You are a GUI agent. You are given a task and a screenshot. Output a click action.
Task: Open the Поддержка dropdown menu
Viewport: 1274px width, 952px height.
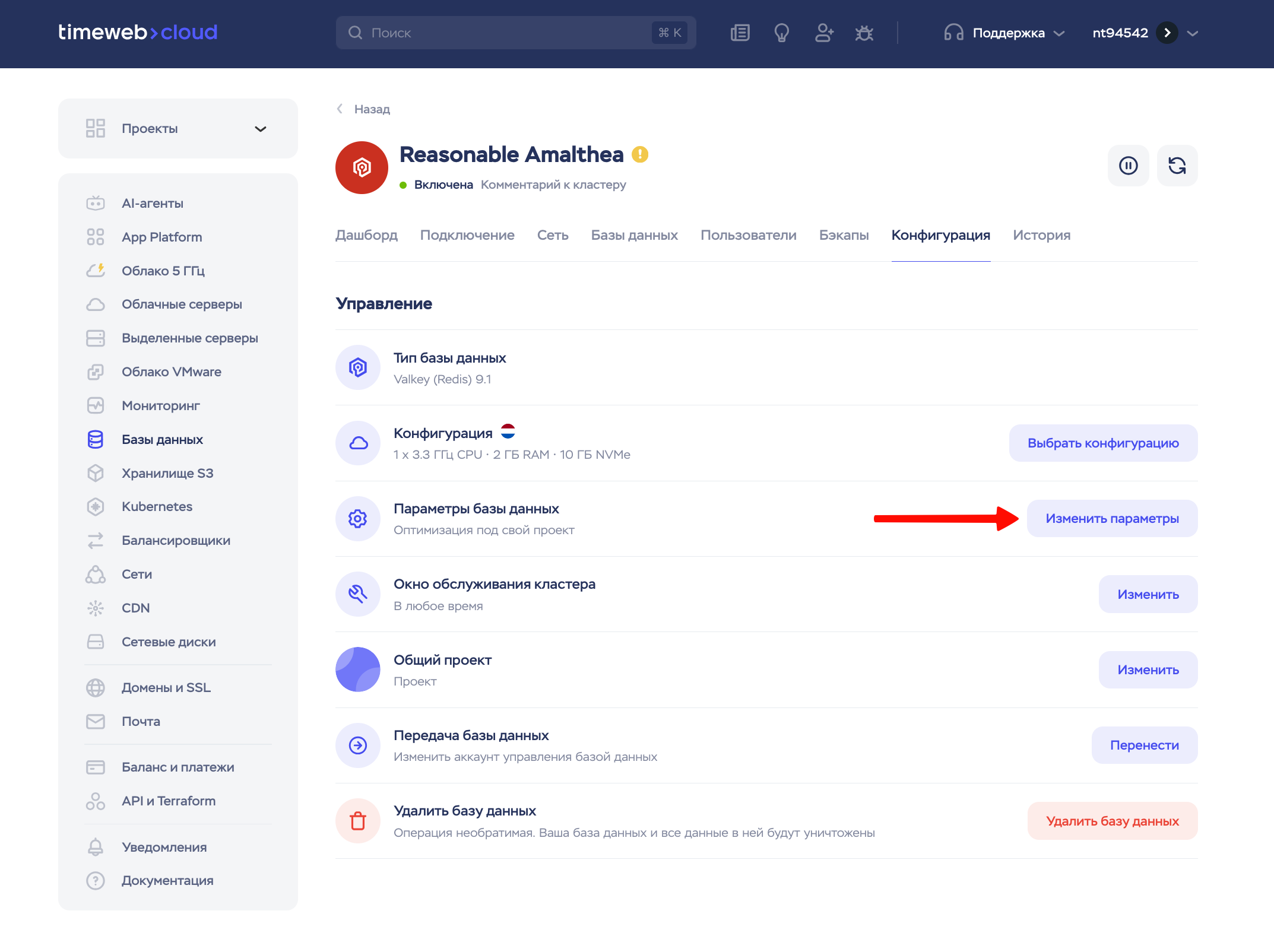(1004, 33)
